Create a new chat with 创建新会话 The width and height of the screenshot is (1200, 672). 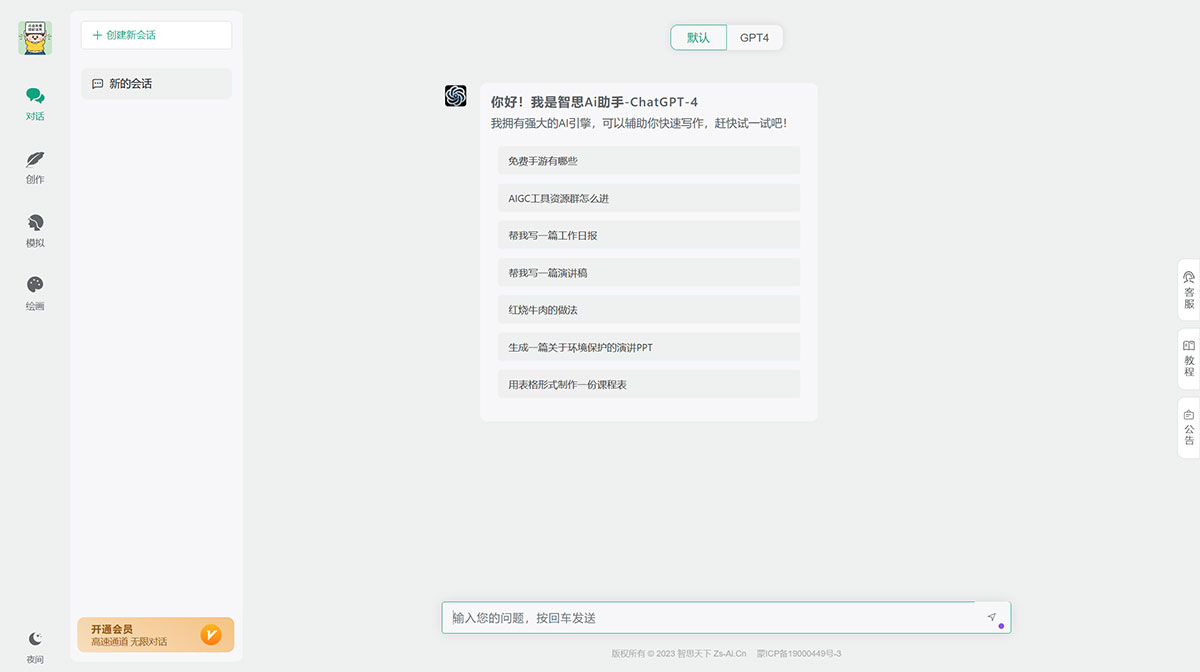156,35
